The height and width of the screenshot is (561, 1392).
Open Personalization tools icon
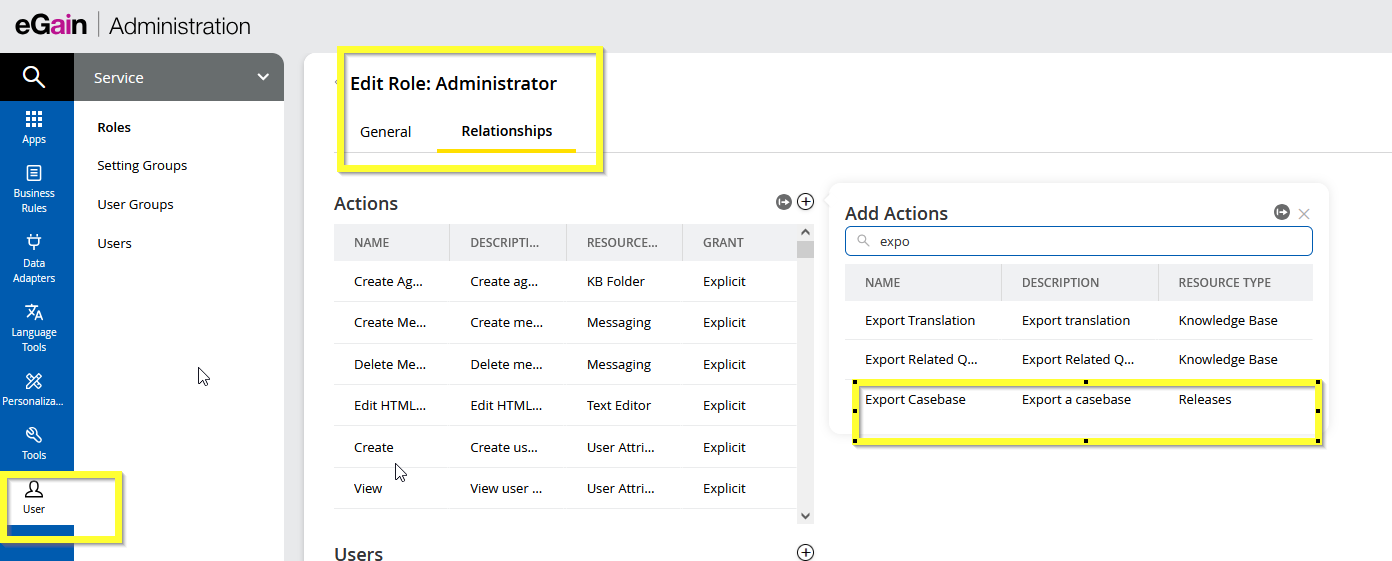point(34,387)
